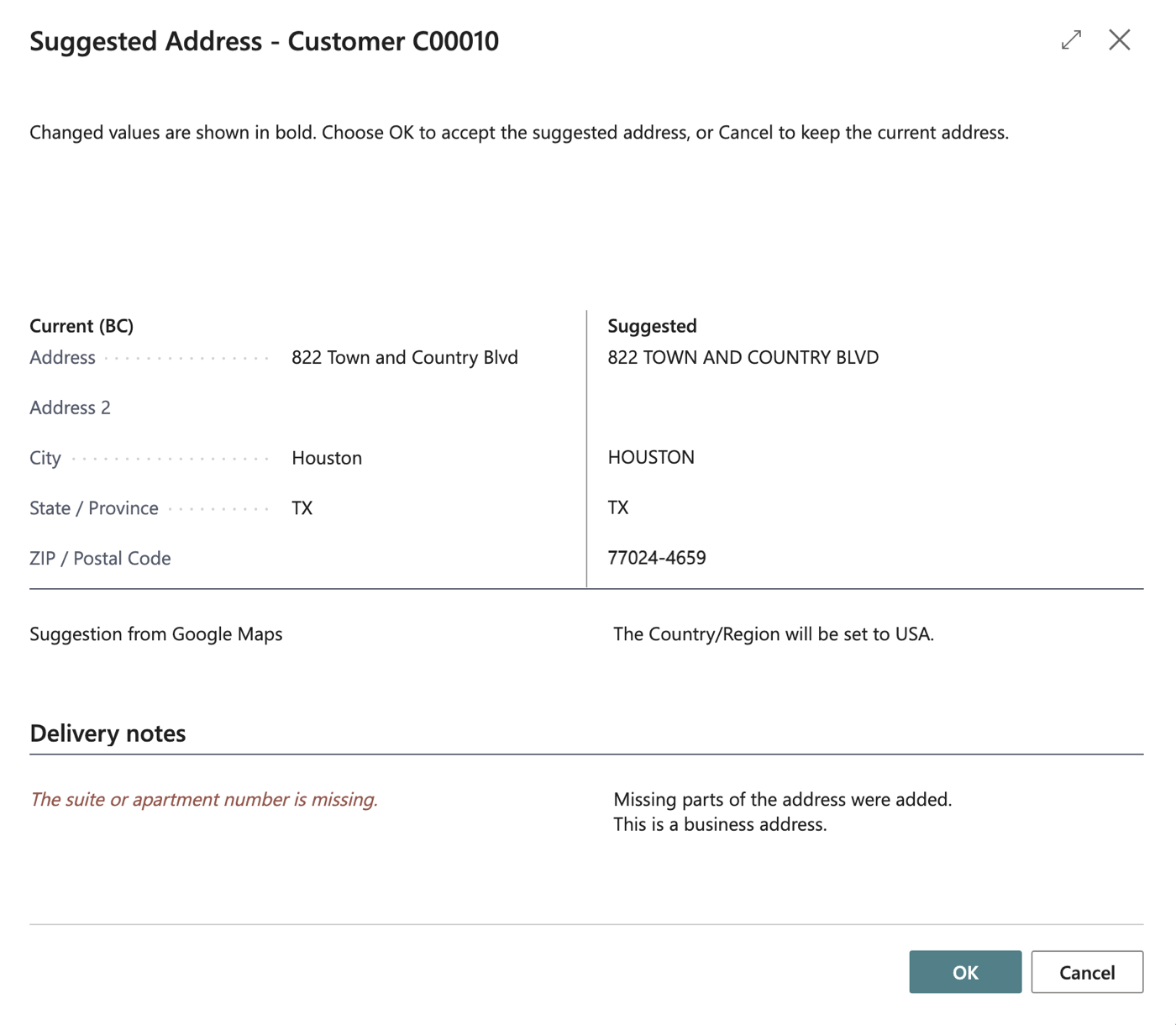Click the suggested address 822 TOWN AND COUNTRY BLVD
The image size is (1176, 1025).
[743, 357]
